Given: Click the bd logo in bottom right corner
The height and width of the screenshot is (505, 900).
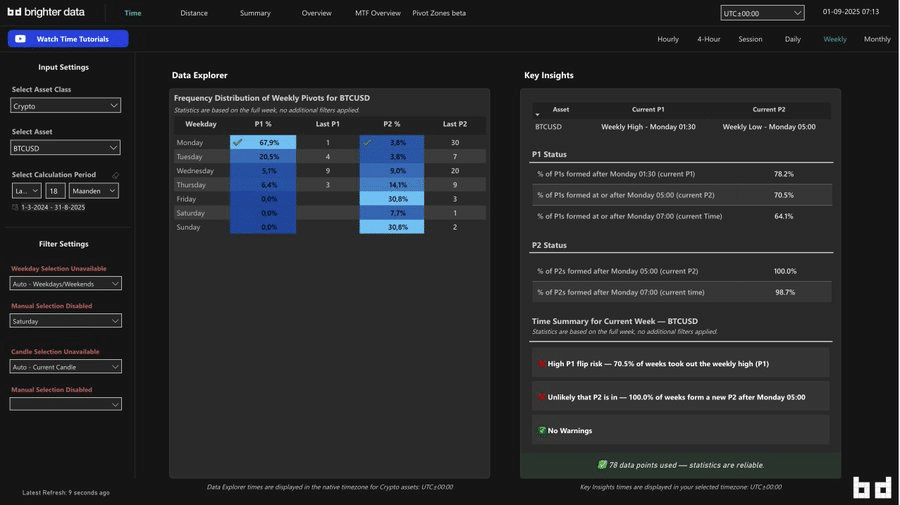Looking at the screenshot, I should click(871, 487).
